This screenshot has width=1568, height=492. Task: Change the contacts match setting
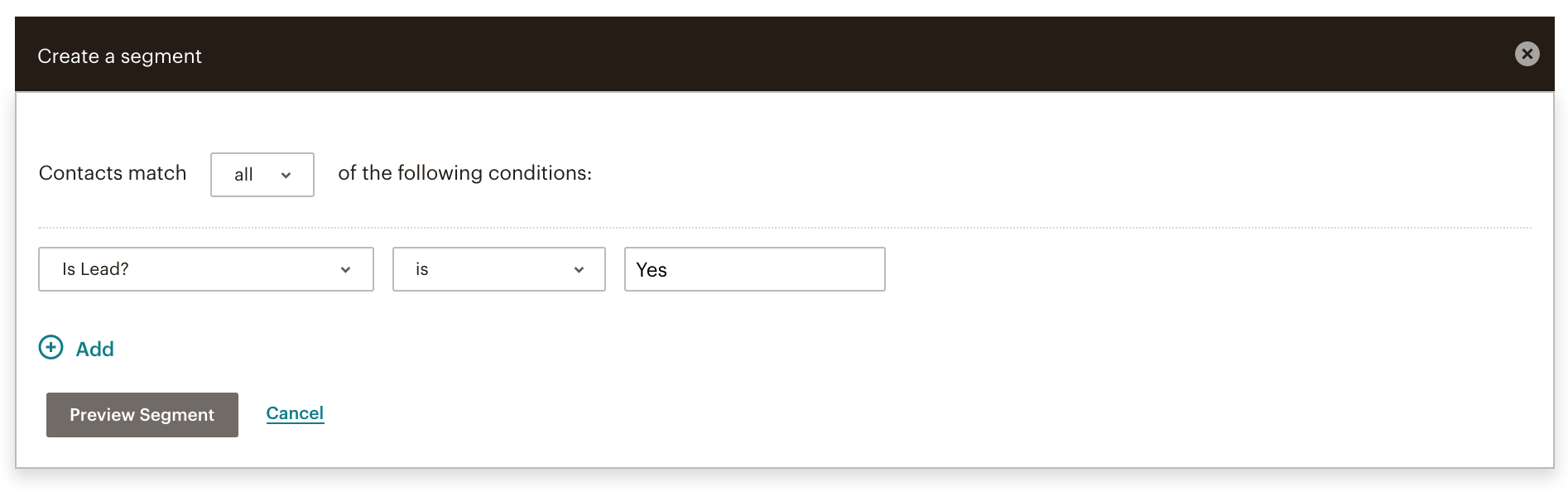[x=262, y=175]
